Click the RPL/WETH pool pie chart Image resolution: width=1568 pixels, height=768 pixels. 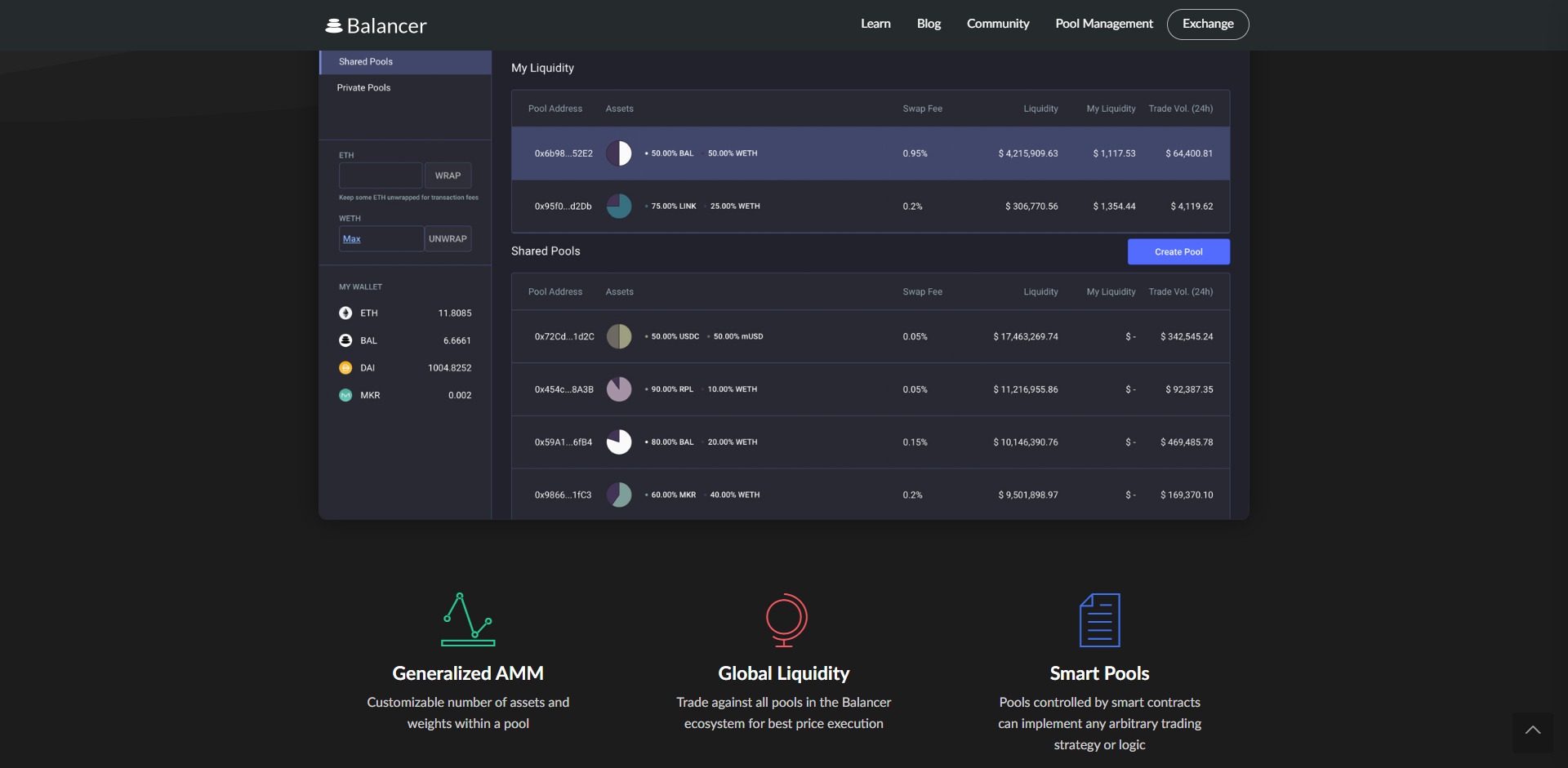(619, 389)
